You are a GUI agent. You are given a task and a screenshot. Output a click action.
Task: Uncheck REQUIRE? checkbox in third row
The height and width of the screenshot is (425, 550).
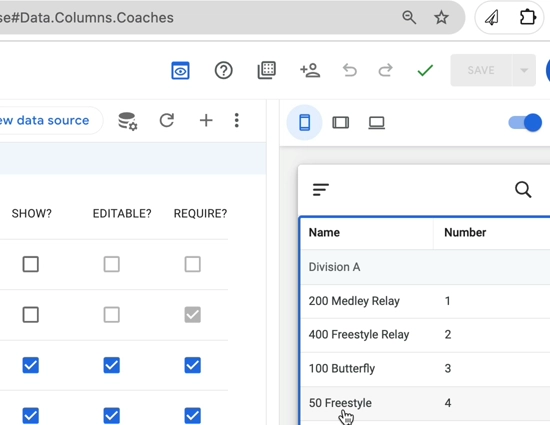(x=193, y=365)
